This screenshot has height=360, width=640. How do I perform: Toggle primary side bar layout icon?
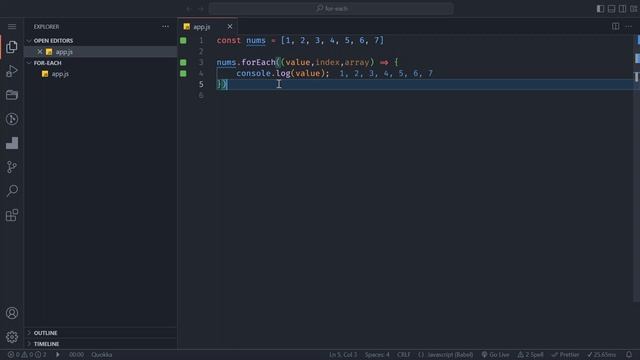[x=600, y=9]
